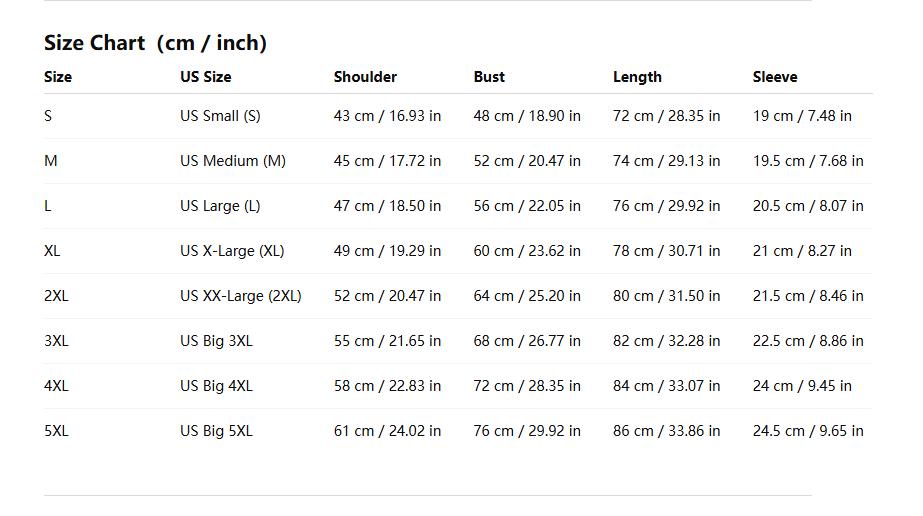Image resolution: width=923 pixels, height=516 pixels.
Task: Click the US Big 3XL cell
Action: (216, 341)
